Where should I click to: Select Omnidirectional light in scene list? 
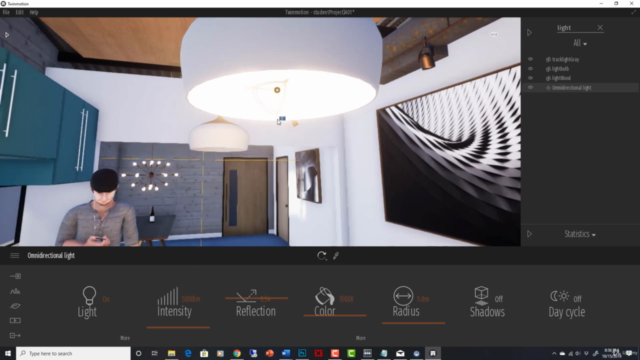[x=571, y=87]
